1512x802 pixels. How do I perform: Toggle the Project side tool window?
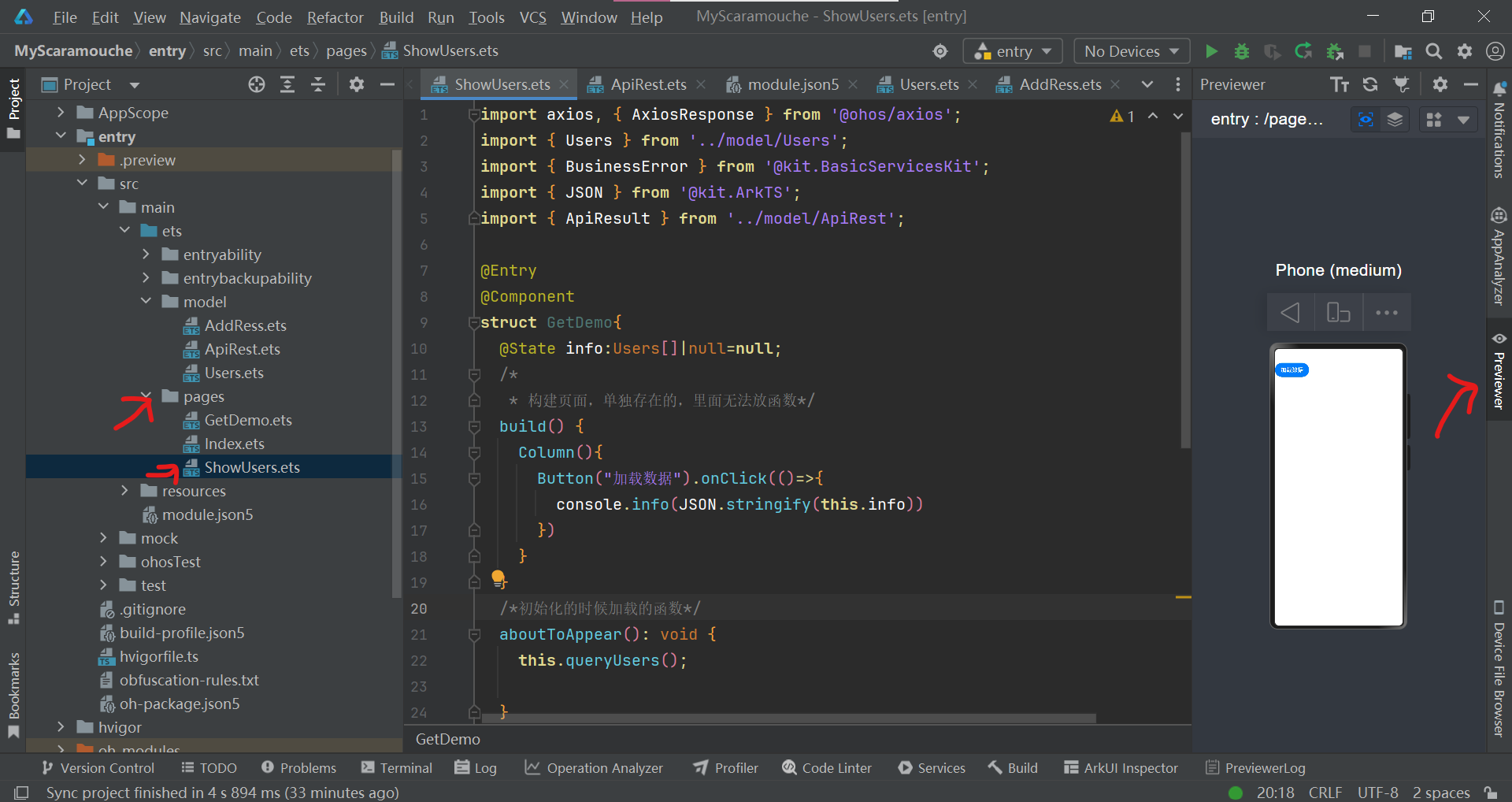point(13,109)
